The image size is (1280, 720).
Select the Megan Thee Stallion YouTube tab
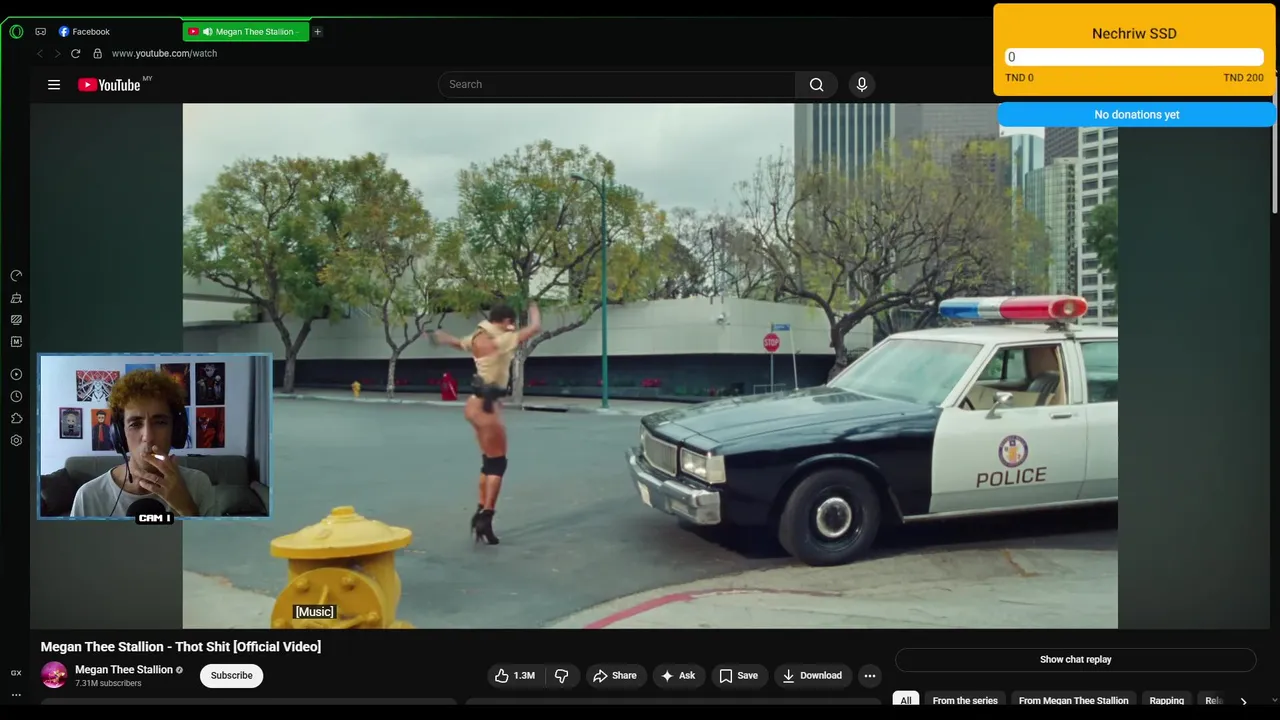point(246,31)
